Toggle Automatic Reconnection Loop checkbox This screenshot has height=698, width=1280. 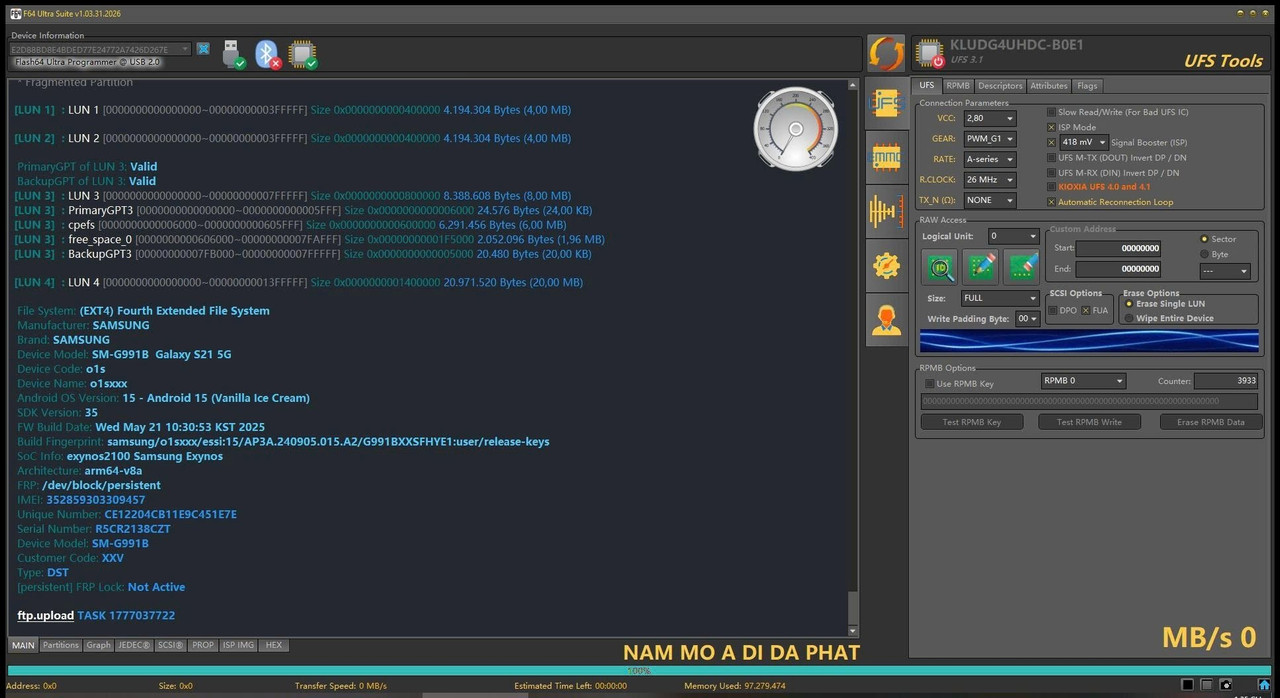[x=1051, y=202]
